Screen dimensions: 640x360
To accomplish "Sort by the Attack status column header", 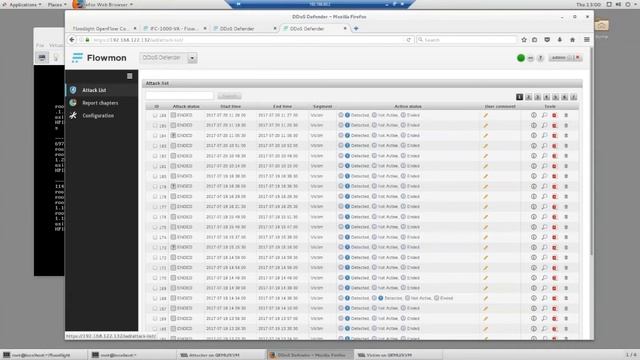I will 186,107.
